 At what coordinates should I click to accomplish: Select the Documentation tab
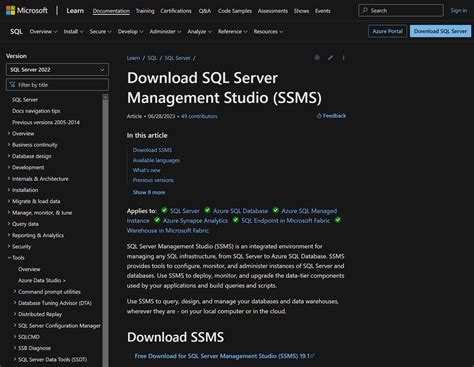111,11
